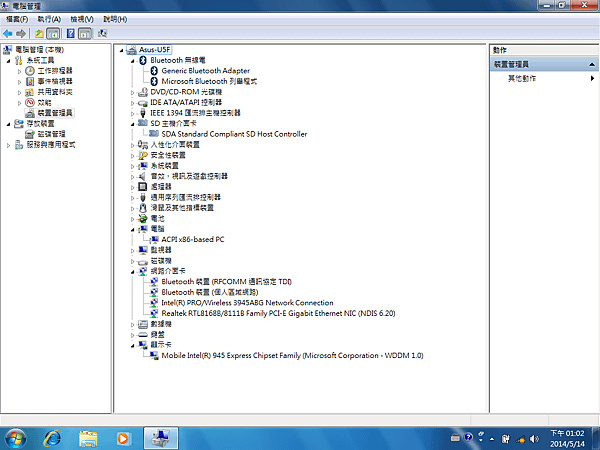This screenshot has height=450, width=600.
Task: Click the IEEE 1394 controller icon
Action: pos(143,113)
